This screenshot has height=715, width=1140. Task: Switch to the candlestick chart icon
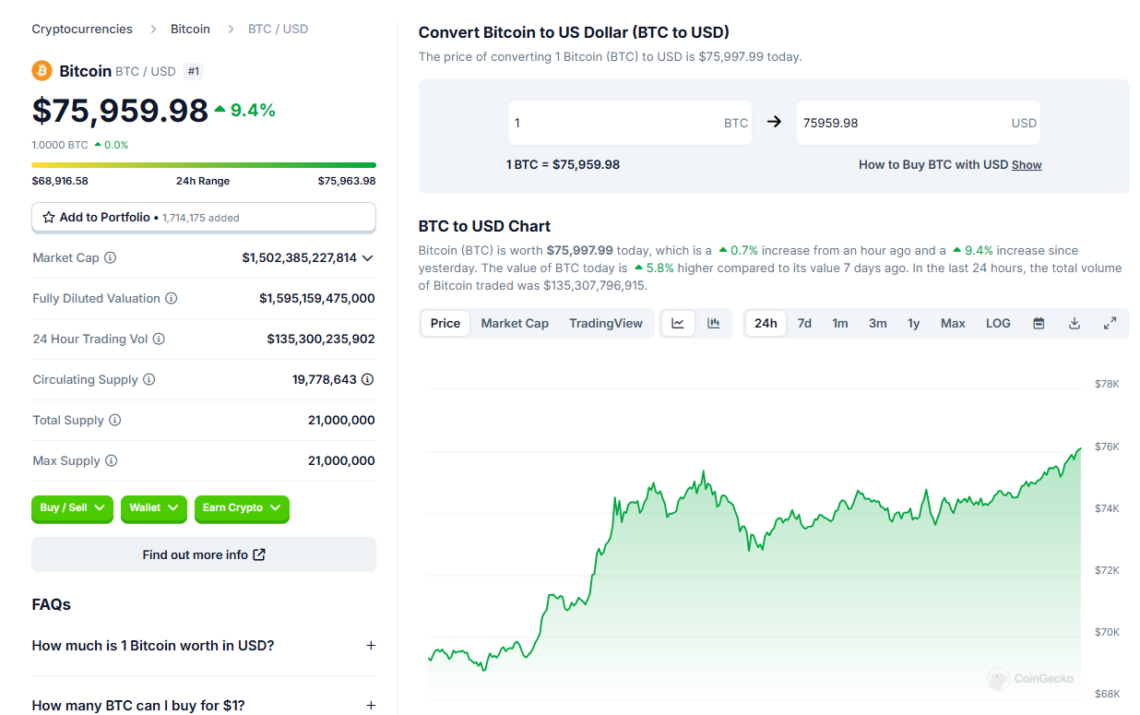[x=713, y=323]
